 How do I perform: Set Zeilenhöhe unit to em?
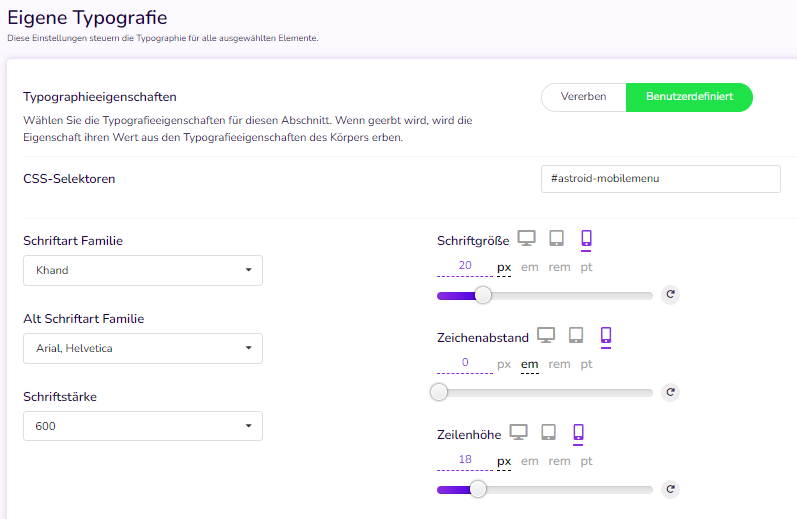coord(530,462)
